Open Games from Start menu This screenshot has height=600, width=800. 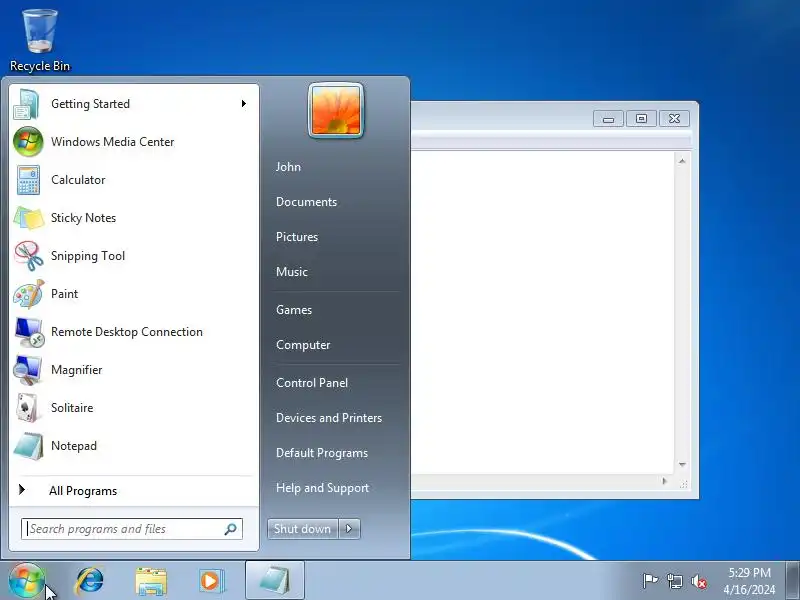pos(294,310)
